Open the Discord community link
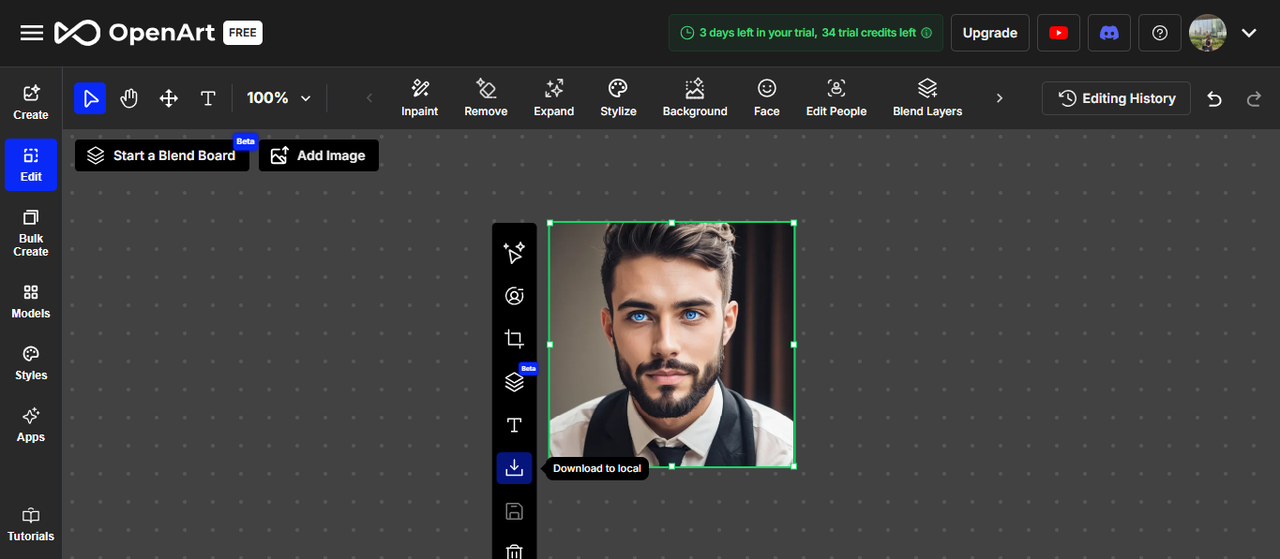 [x=1109, y=33]
